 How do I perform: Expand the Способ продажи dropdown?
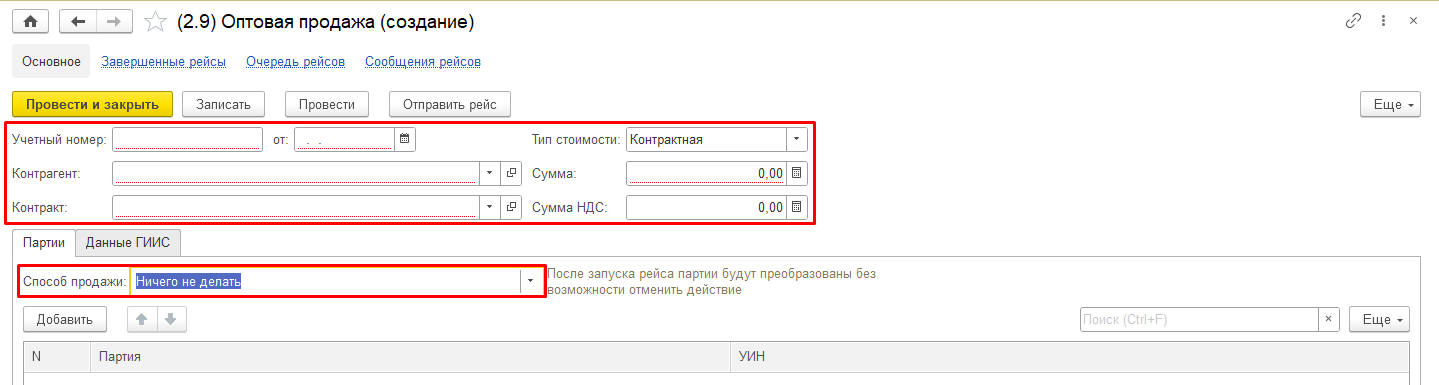coord(530,281)
